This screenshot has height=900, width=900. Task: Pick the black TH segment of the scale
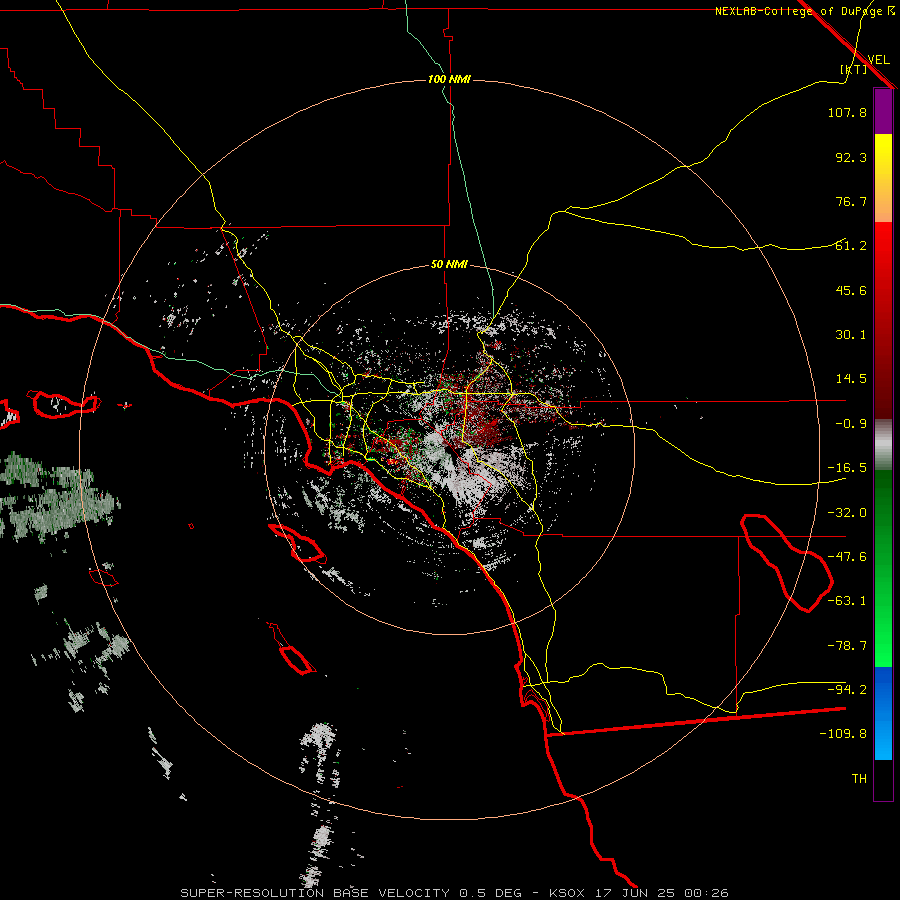883,779
